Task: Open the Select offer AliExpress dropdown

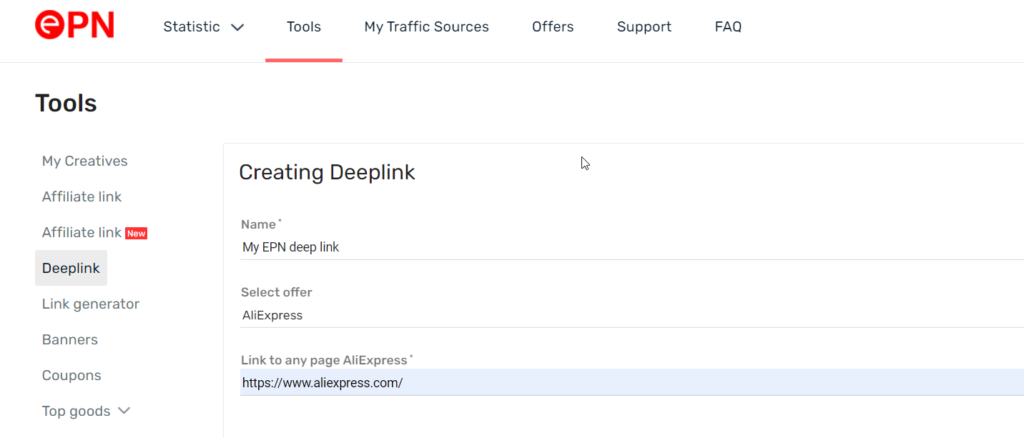Action: (x=632, y=316)
